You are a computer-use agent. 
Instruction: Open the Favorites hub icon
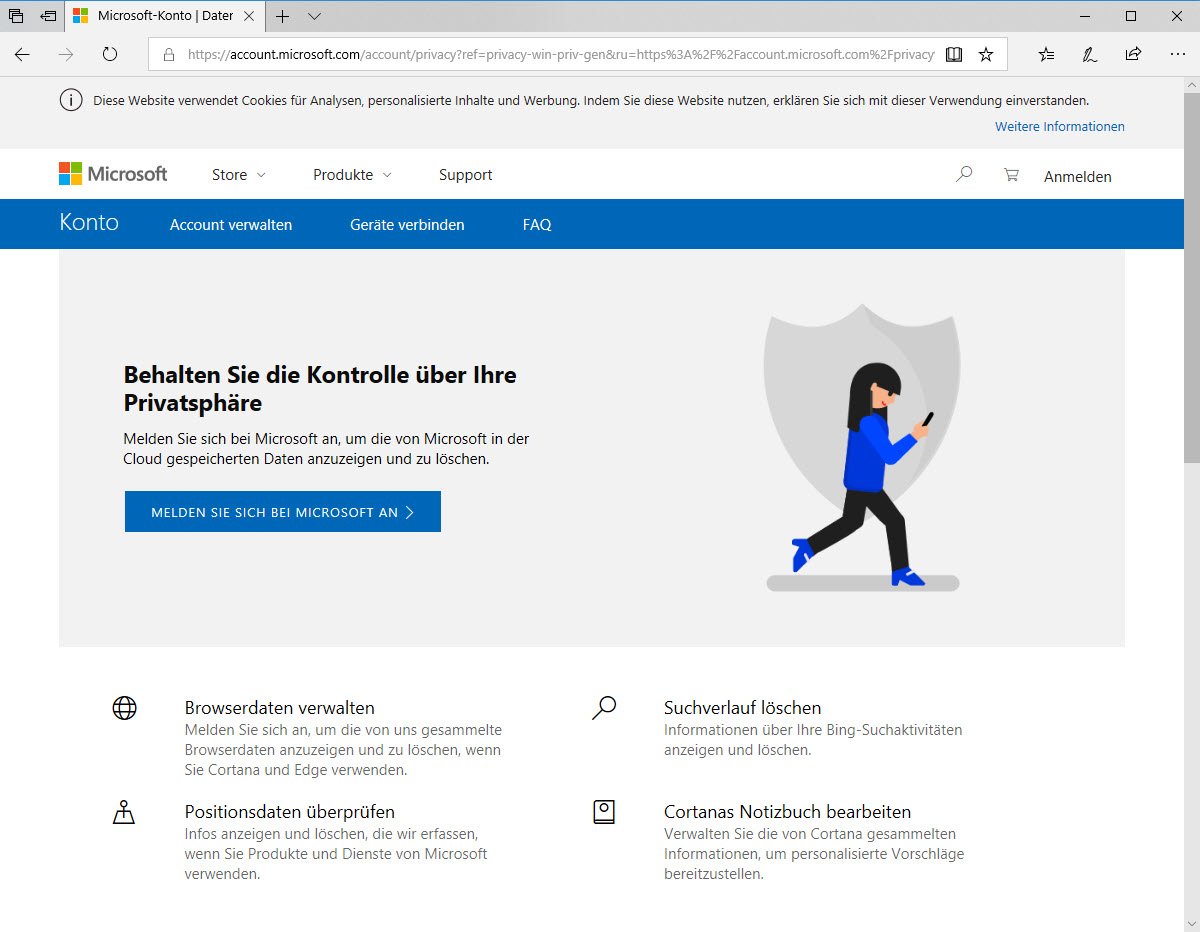coord(1046,55)
